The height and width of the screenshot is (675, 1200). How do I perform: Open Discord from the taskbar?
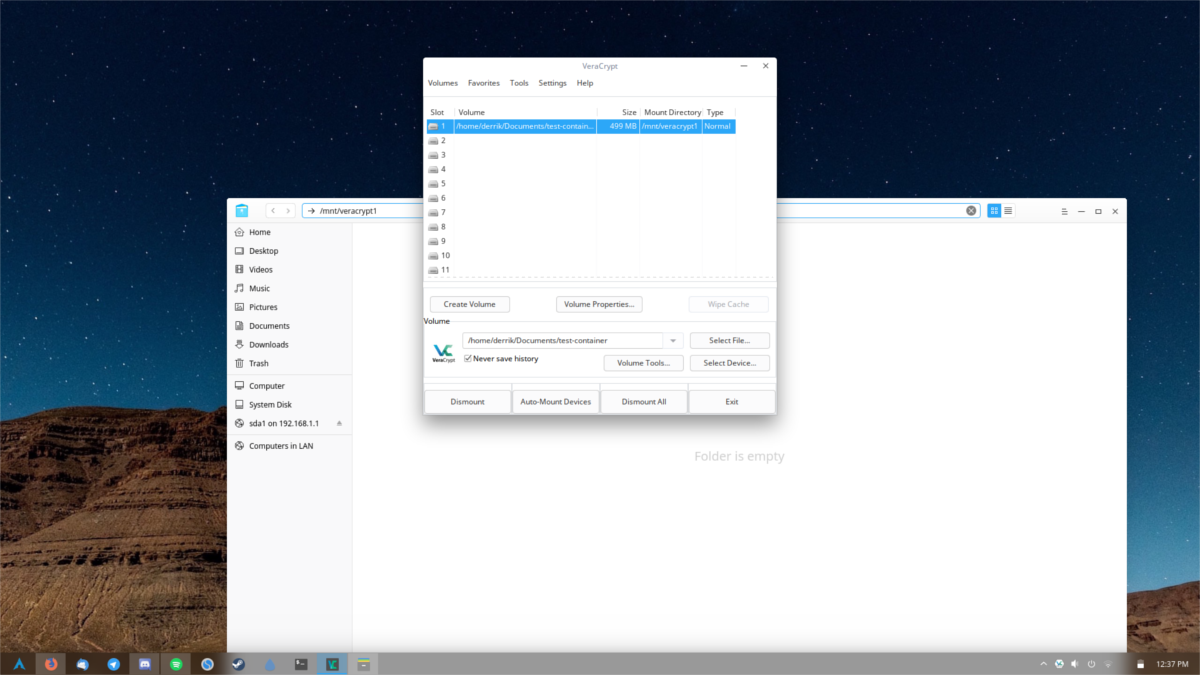[x=144, y=663]
